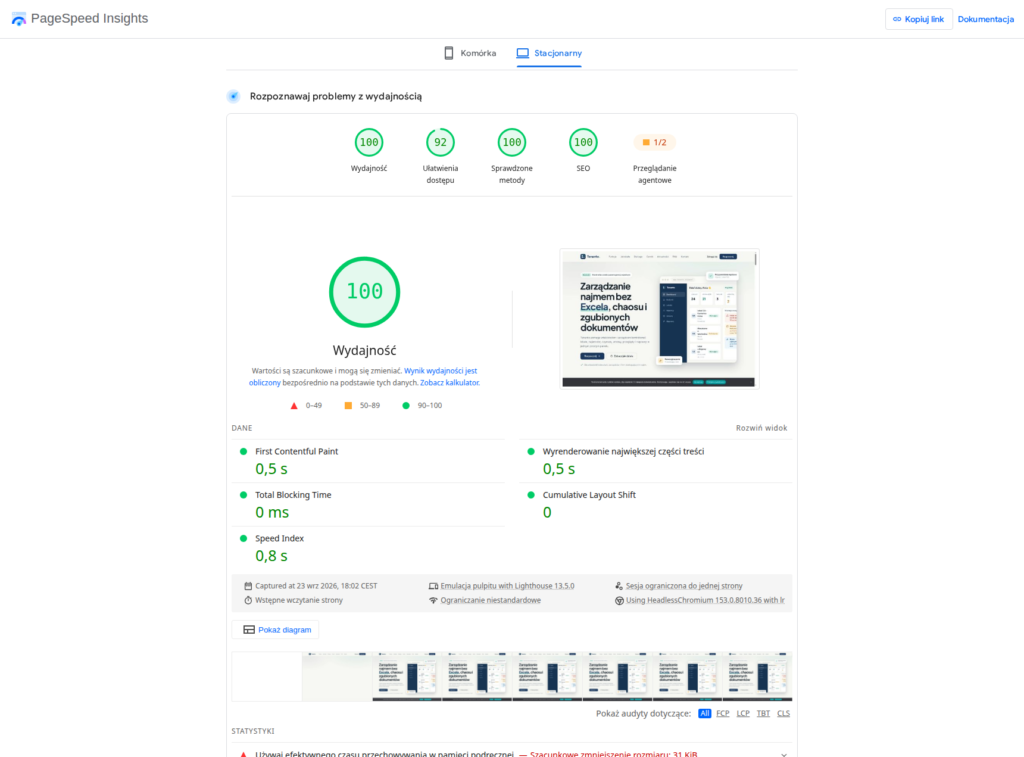This screenshot has height=757, width=1024.
Task: Click the stopwatch icon by Wstępne wczytanie strony
Action: click(x=248, y=600)
